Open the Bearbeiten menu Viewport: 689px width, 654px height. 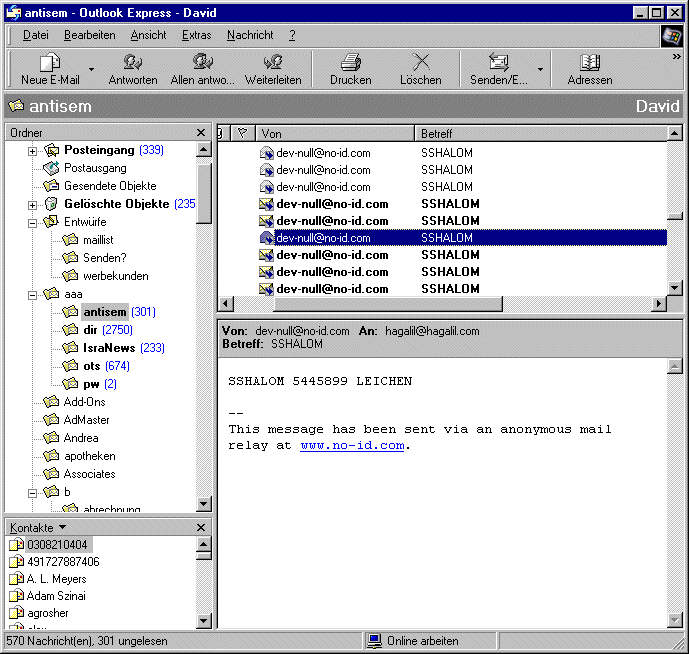pyautogui.click(x=90, y=35)
